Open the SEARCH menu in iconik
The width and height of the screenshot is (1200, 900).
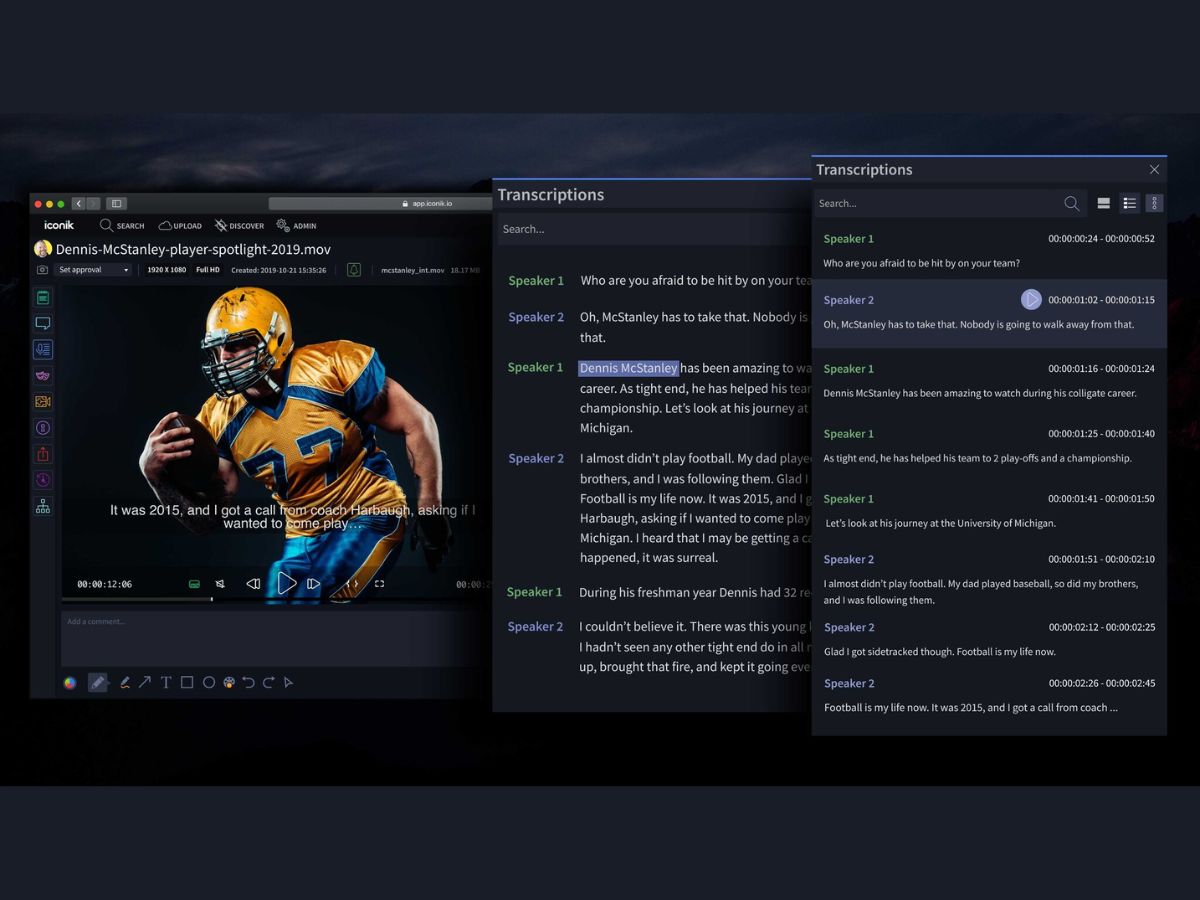pos(122,226)
